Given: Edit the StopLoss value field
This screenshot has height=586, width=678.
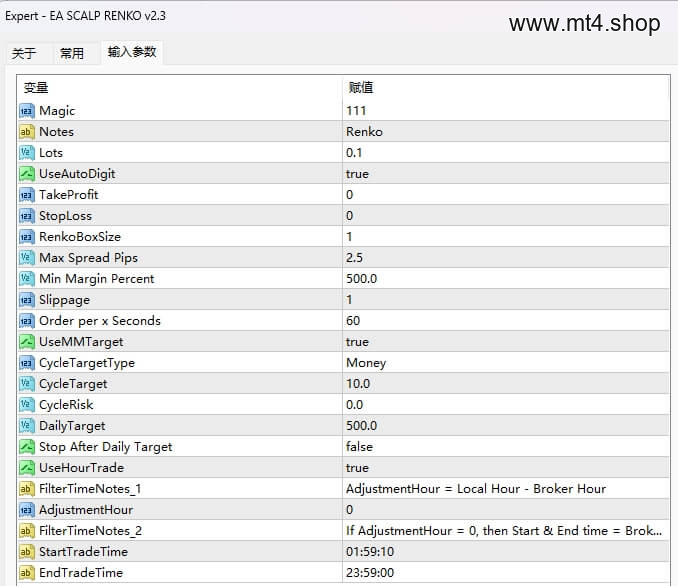Looking at the screenshot, I should [506, 216].
